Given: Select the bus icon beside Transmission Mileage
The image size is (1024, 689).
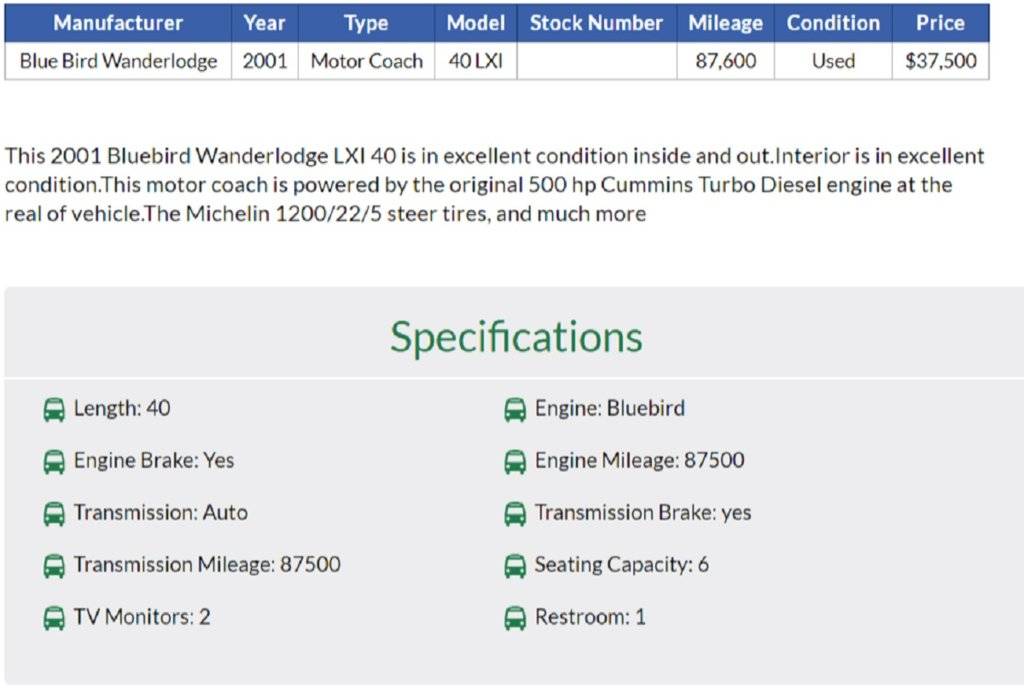Looking at the screenshot, I should pos(53,565).
